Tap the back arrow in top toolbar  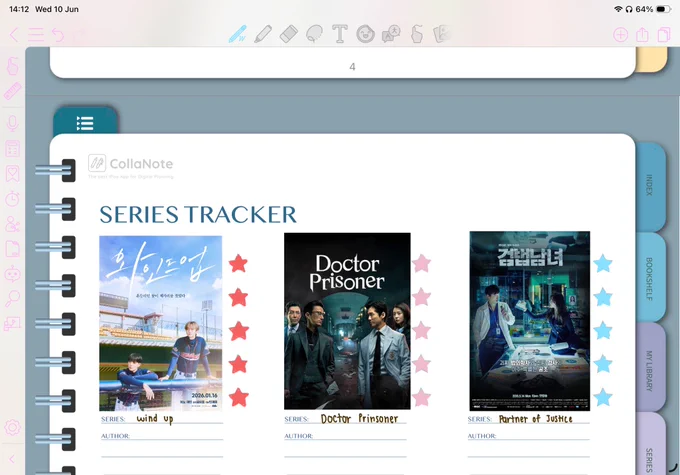14,34
